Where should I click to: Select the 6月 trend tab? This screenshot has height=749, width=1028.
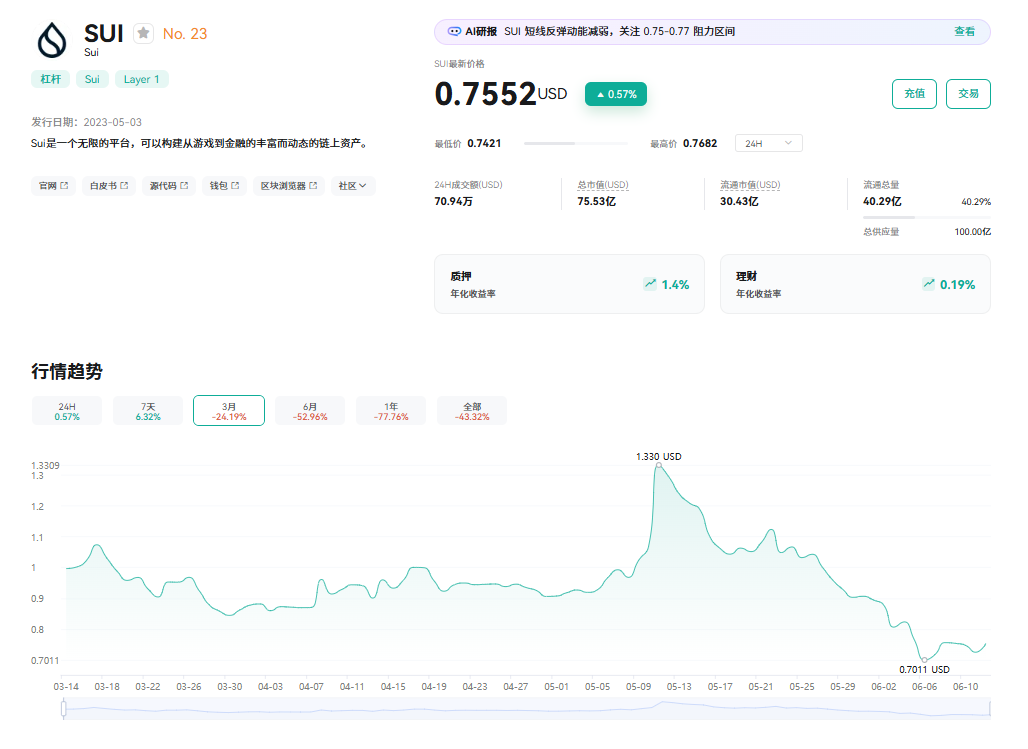tap(310, 411)
